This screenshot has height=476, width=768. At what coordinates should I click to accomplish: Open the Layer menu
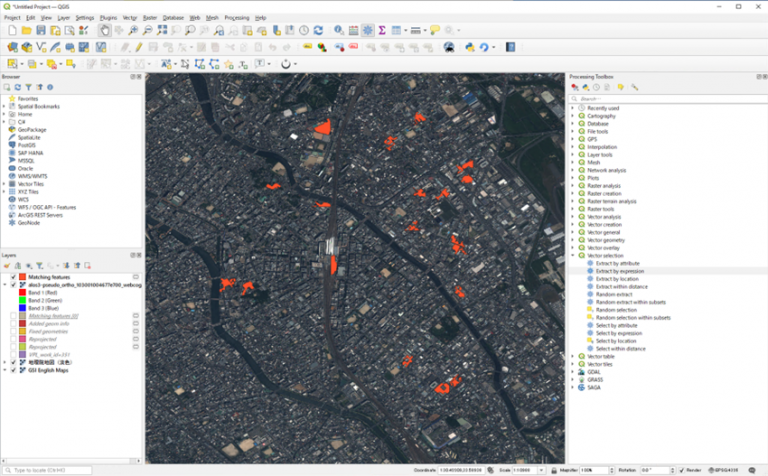click(x=64, y=18)
